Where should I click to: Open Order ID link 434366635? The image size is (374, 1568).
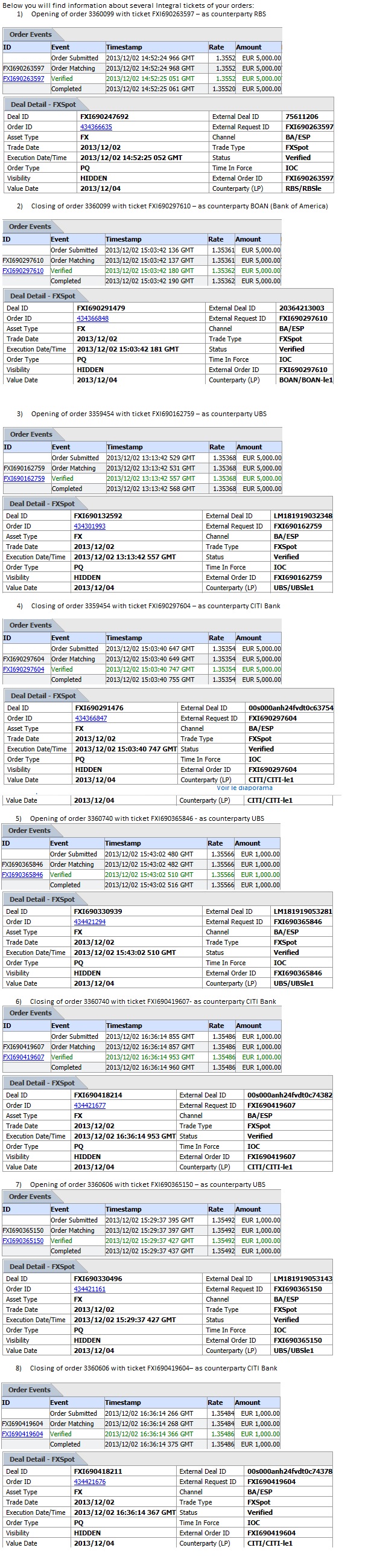pos(96,127)
